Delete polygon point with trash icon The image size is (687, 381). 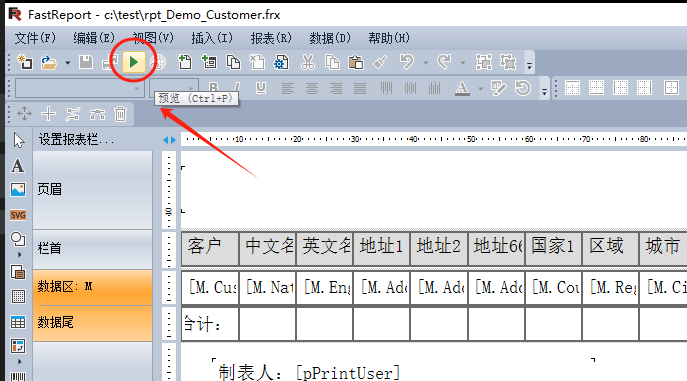(x=120, y=114)
